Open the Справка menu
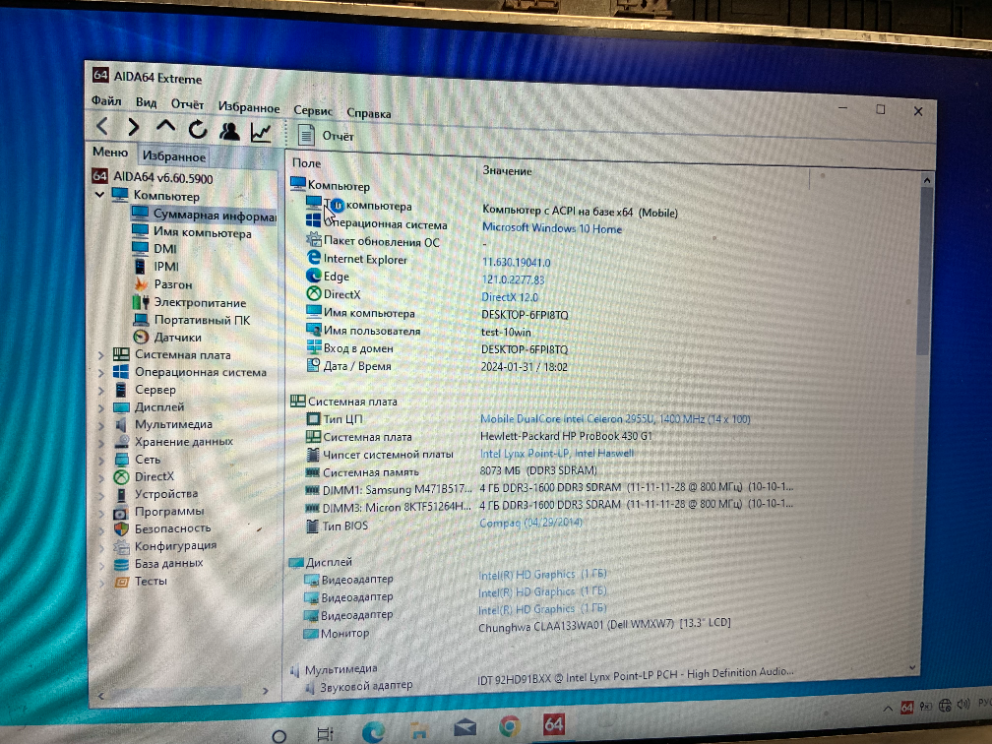This screenshot has height=744, width=992. [369, 113]
